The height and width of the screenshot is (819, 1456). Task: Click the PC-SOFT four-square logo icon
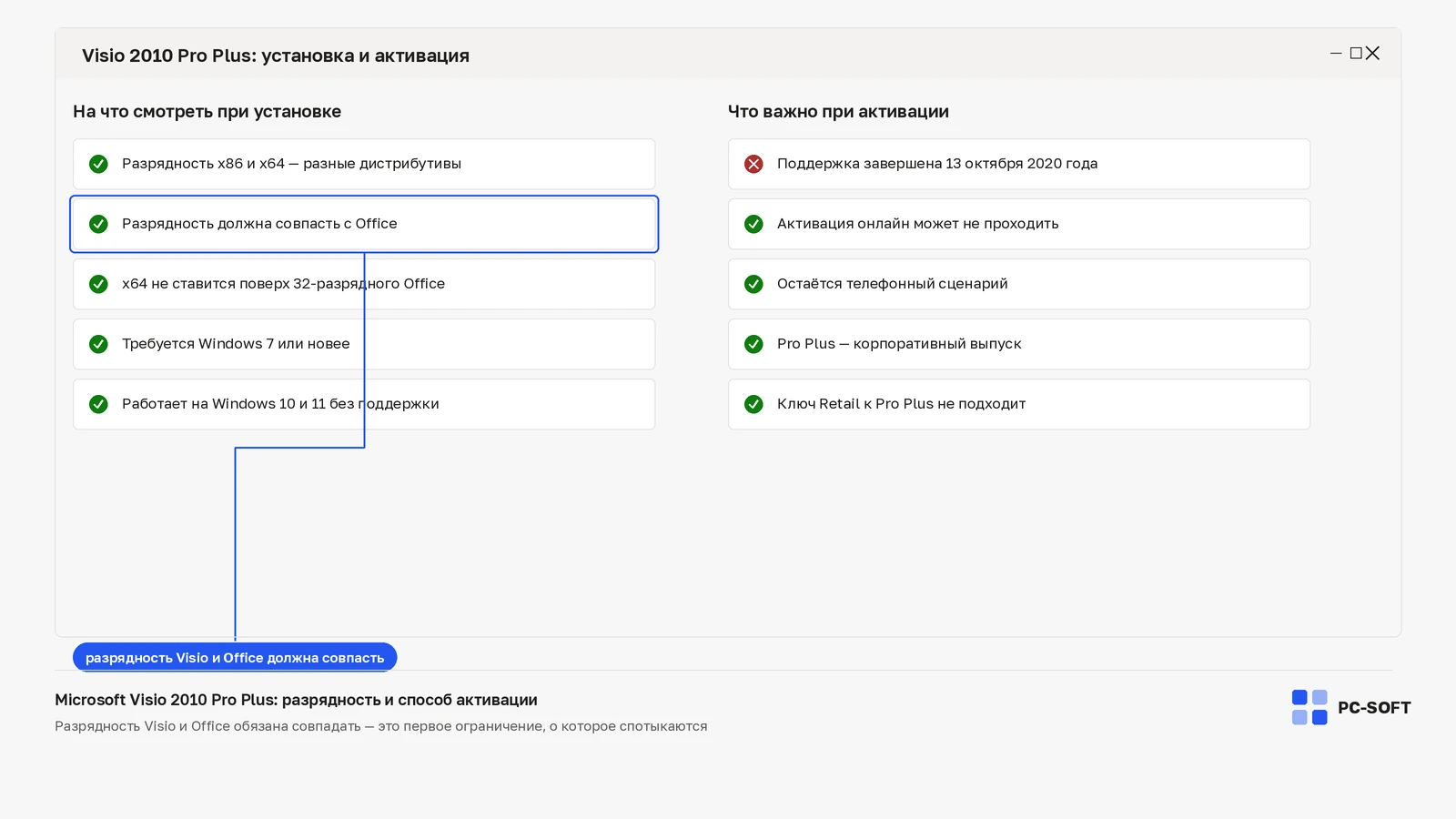[x=1309, y=707]
